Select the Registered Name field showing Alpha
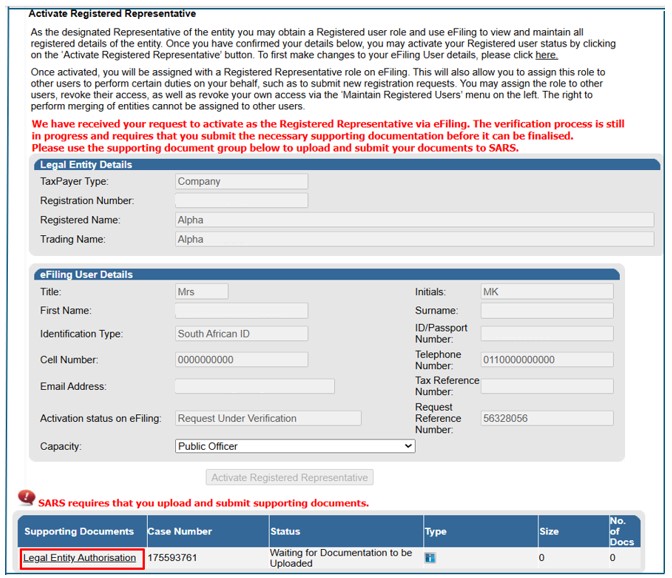Viewport: 672px width, 578px height. pos(414,220)
